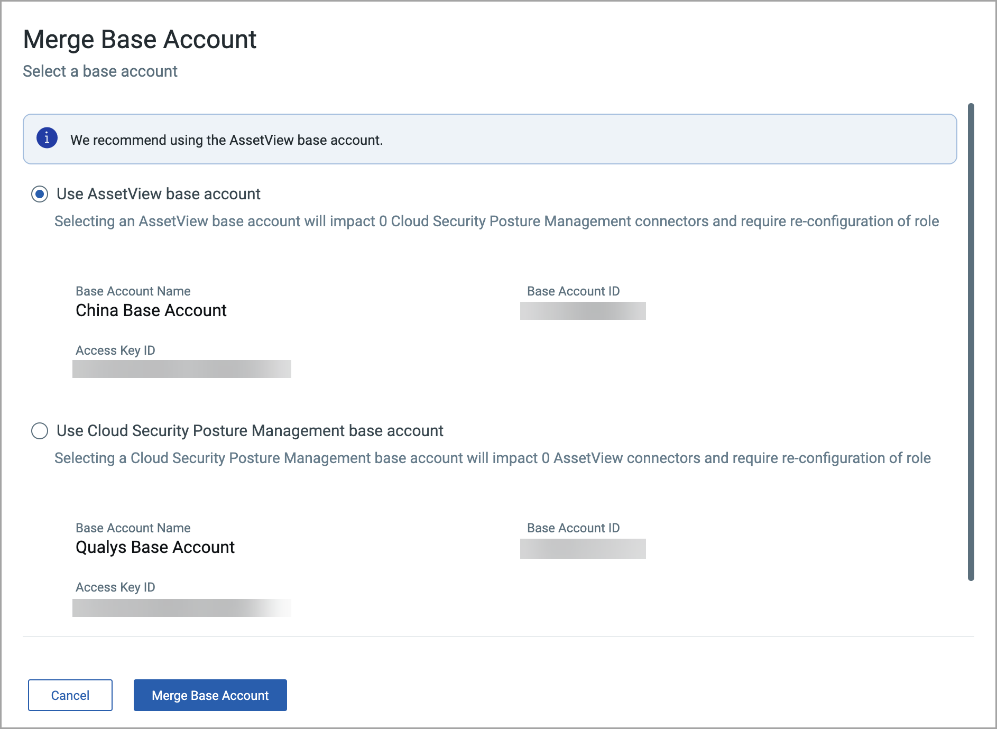Image resolution: width=997 pixels, height=729 pixels.
Task: Click the Use AssetView base account label
Action: click(x=158, y=194)
